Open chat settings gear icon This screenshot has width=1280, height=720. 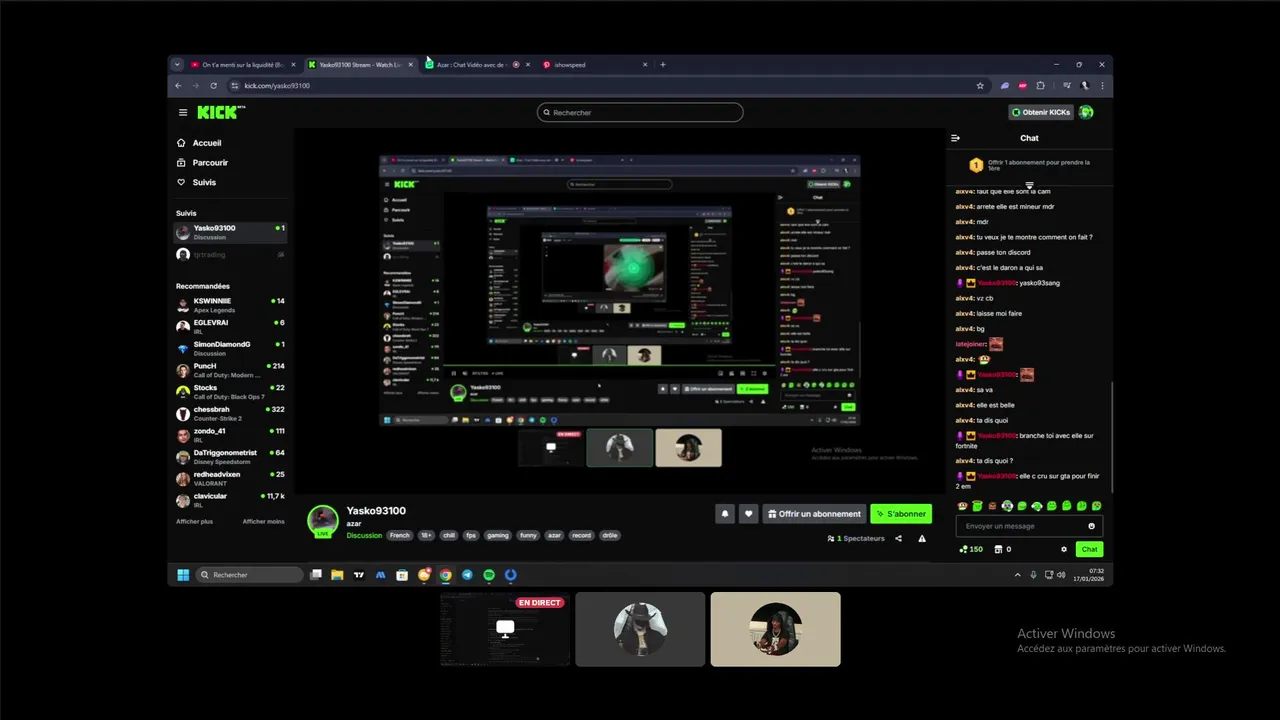pos(1064,549)
